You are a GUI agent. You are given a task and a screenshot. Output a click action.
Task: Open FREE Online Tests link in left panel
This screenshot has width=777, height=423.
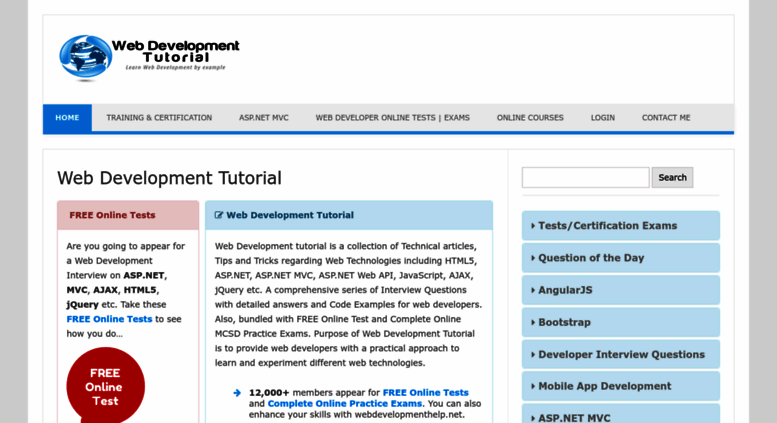(109, 319)
